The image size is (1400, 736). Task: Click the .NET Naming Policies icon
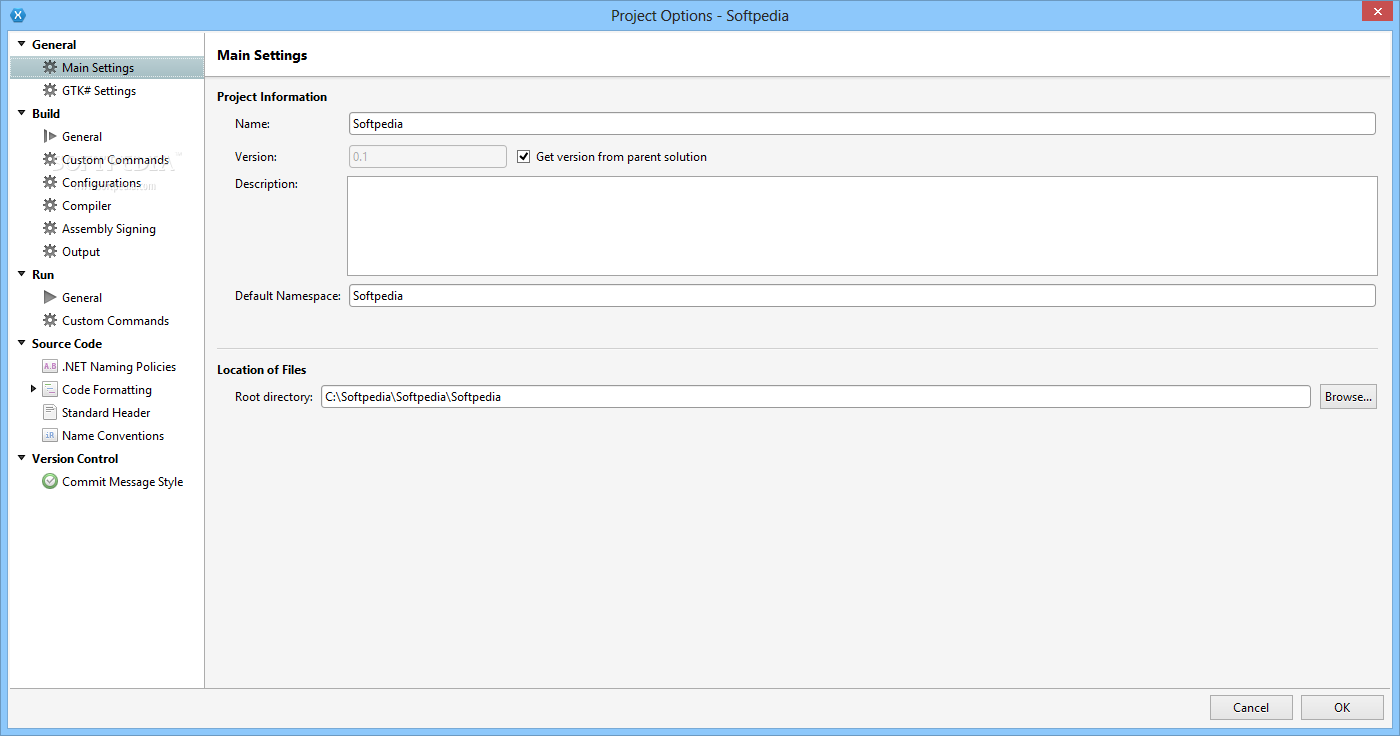[x=50, y=366]
